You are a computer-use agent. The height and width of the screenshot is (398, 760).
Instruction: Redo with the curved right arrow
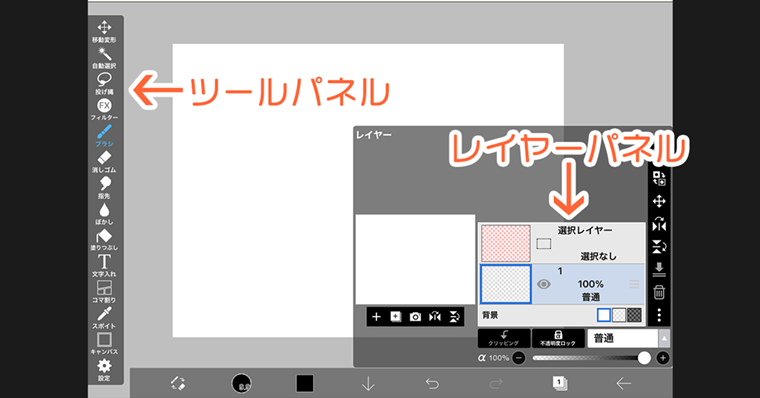(496, 383)
